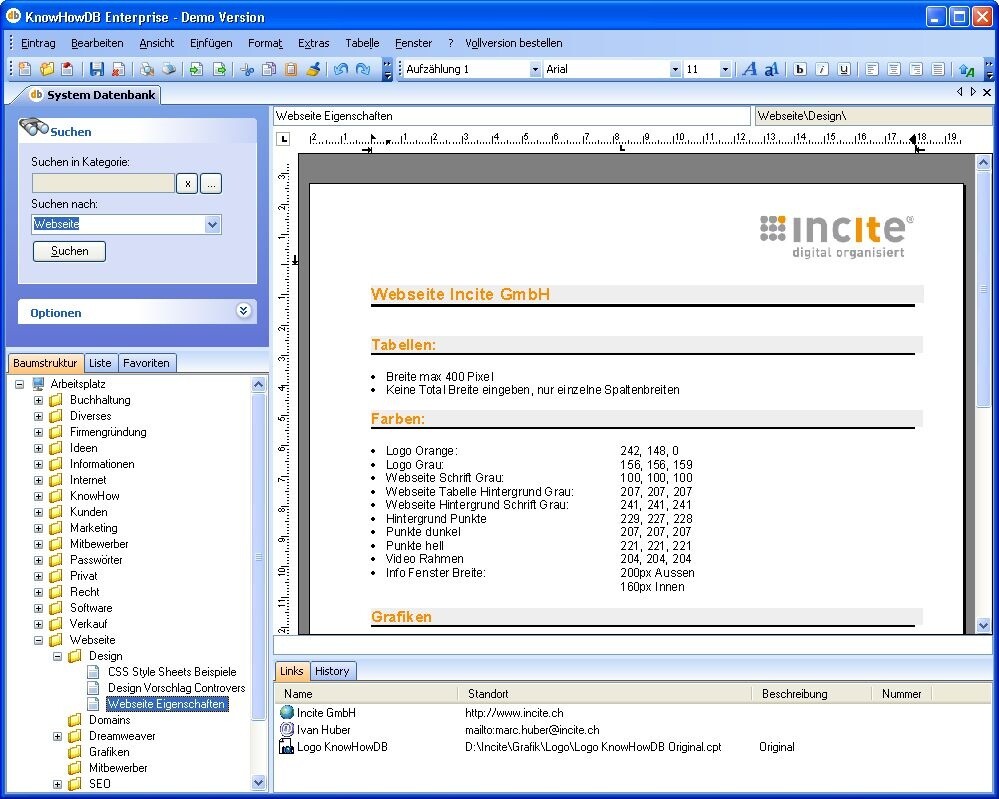Screen dimensions: 999x799
Task: Click the export icon with arrow pointing out
Action: [219, 69]
